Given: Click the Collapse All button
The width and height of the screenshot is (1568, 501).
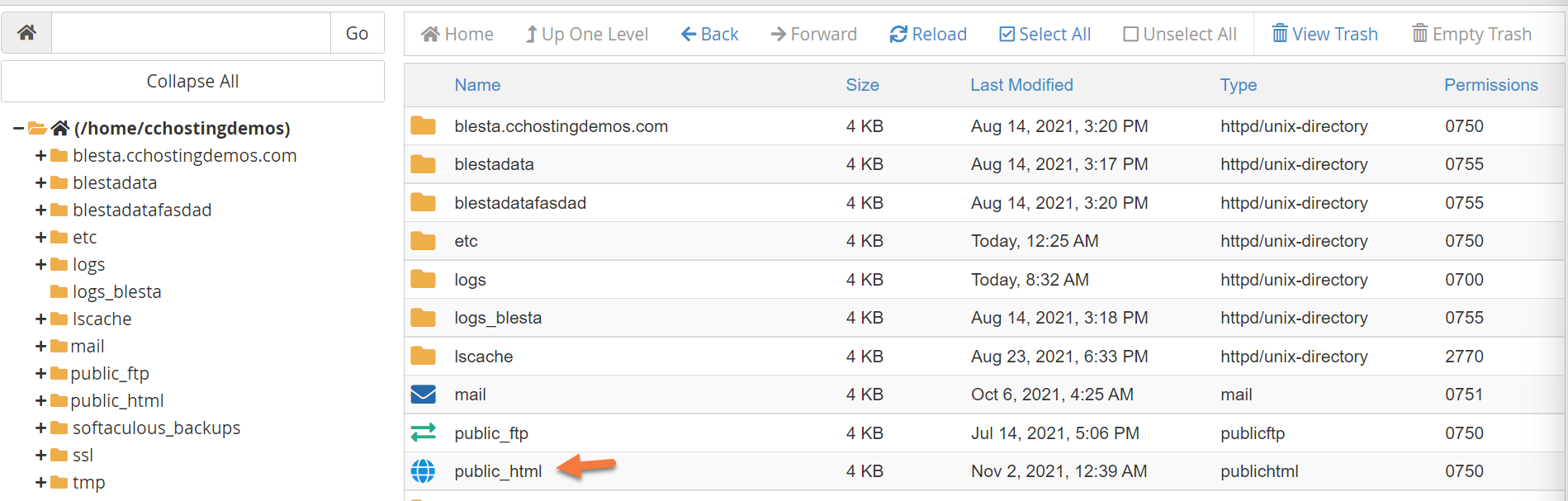Looking at the screenshot, I should click(192, 81).
